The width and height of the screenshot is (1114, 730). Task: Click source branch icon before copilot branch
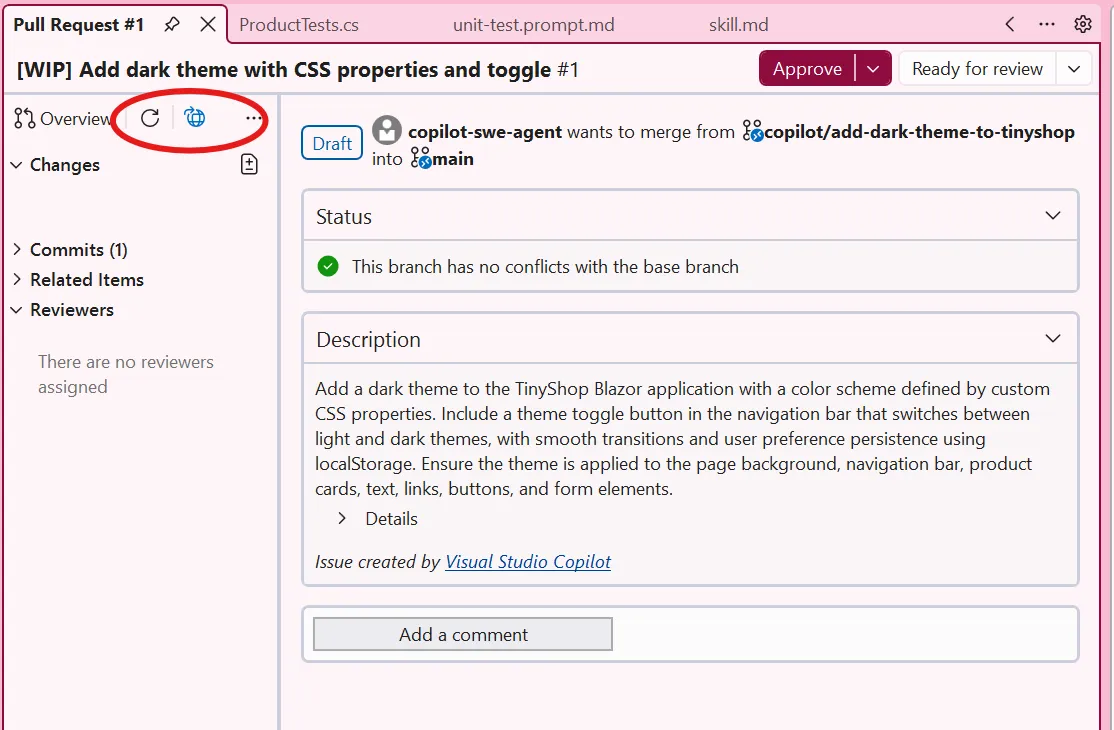(x=752, y=131)
